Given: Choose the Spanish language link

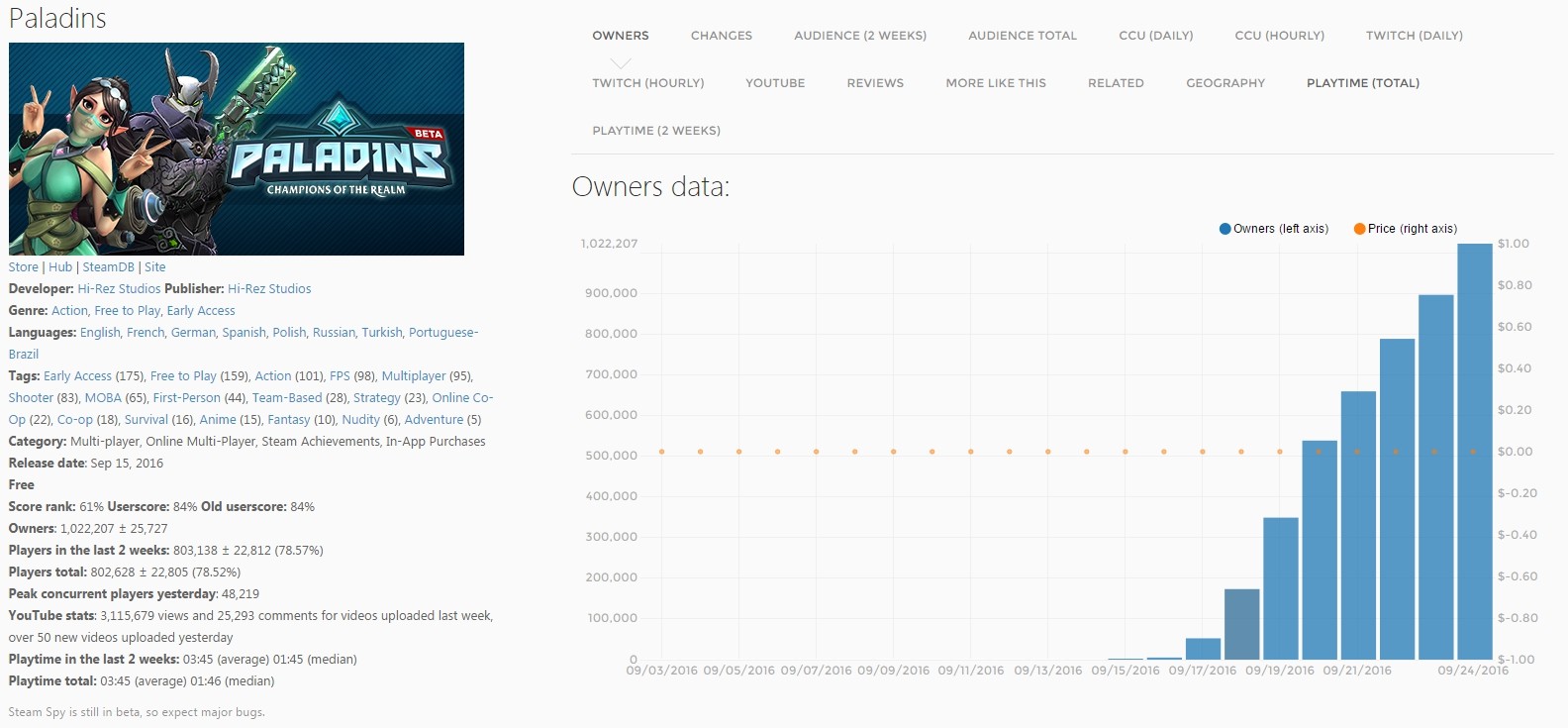Looking at the screenshot, I should coord(244,333).
